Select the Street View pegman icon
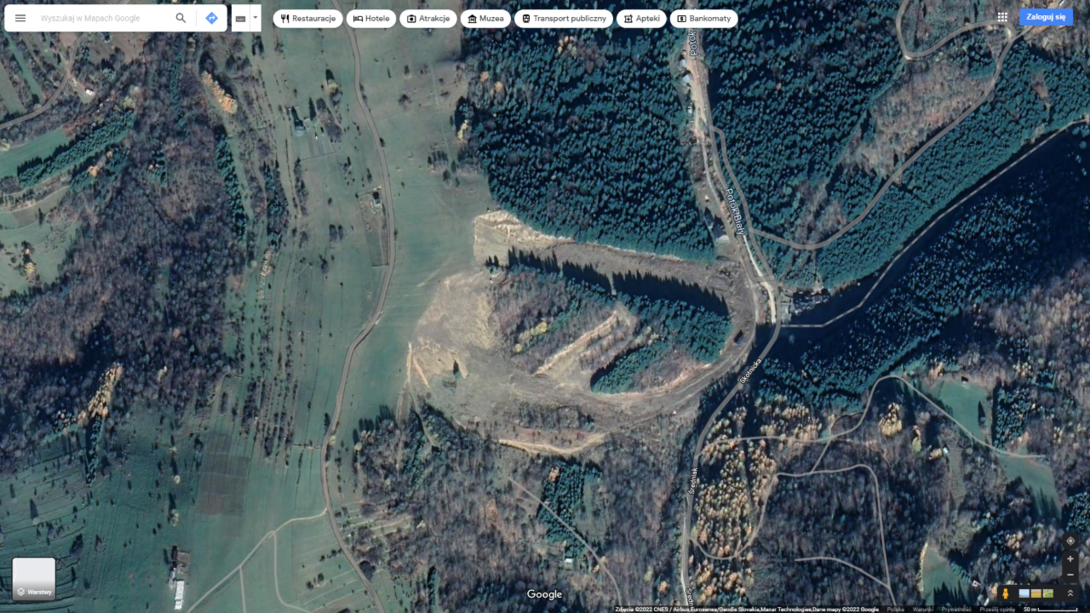 tap(1005, 594)
